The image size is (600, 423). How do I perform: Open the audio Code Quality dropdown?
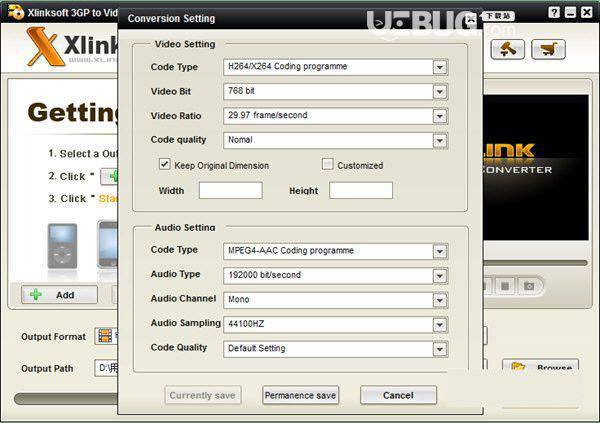click(x=440, y=349)
